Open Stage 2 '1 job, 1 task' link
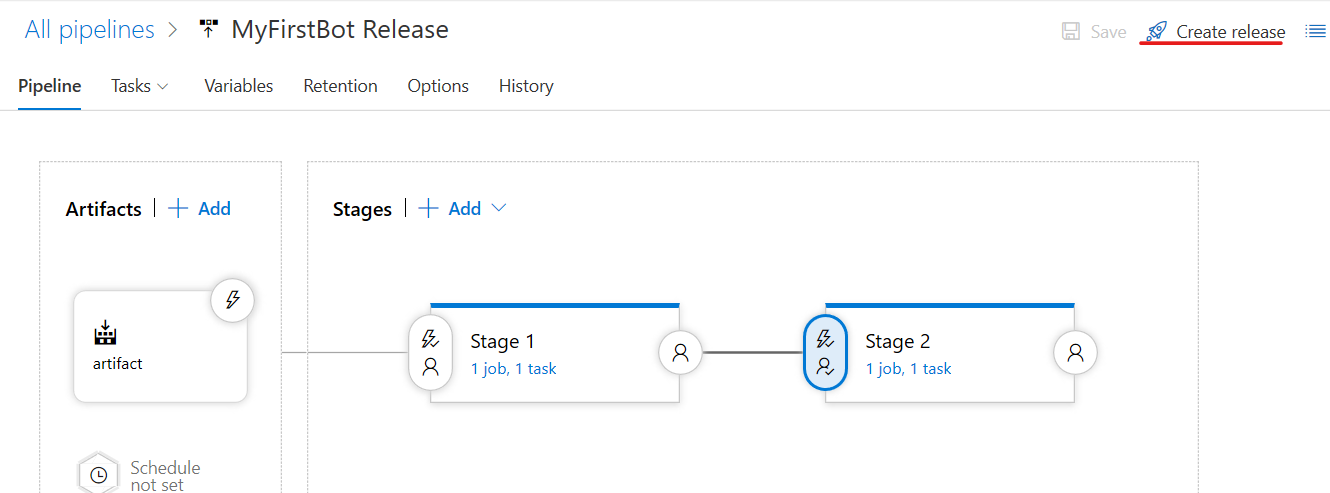Viewport: 1330px width, 493px height. (x=908, y=369)
